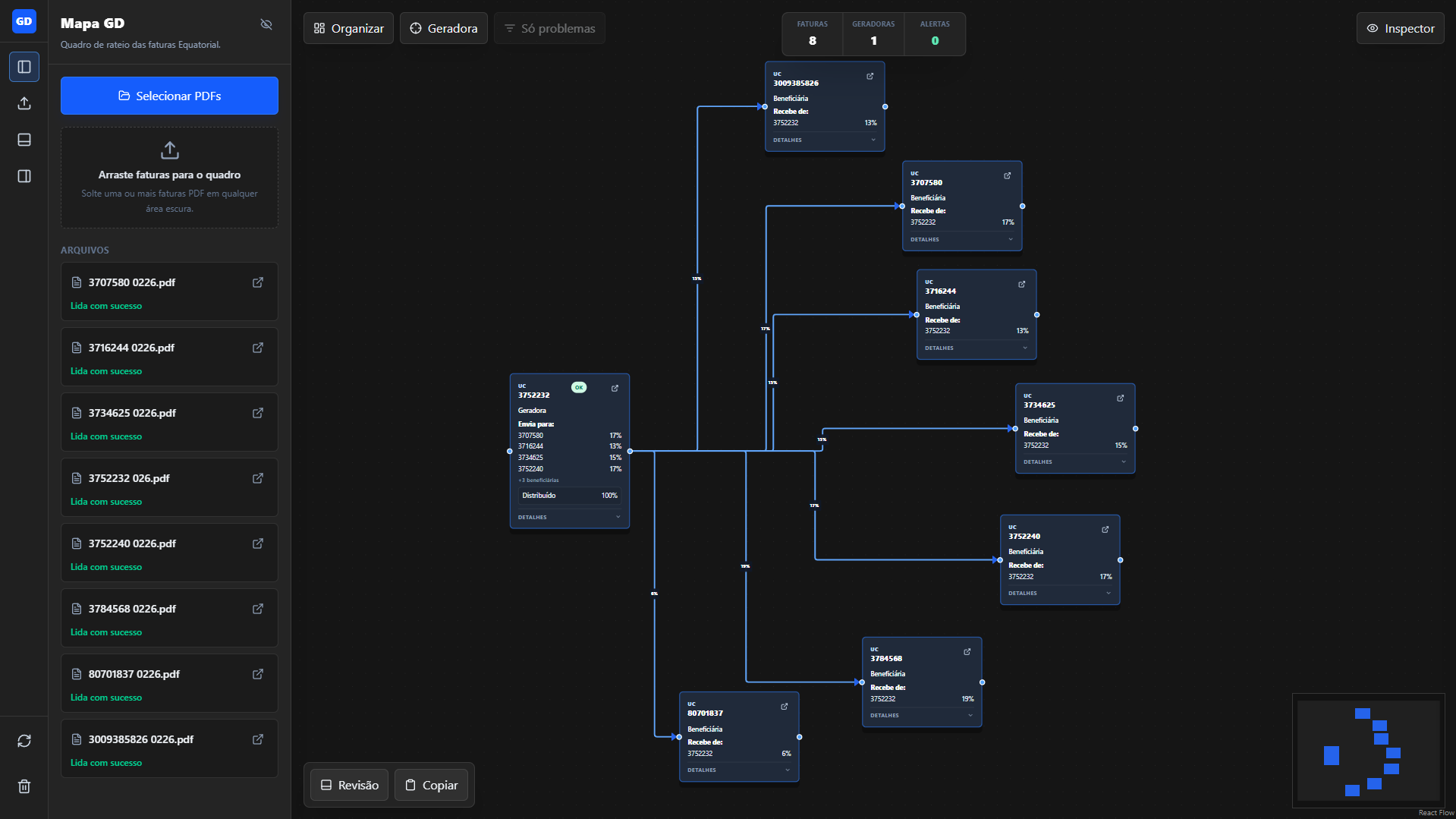The image size is (1456, 819).
Task: Click the Distribuído 100% row in node 3752232
Action: [x=570, y=496]
